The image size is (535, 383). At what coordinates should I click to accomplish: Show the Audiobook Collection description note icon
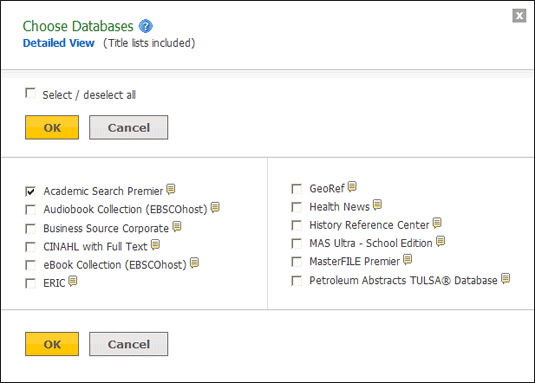[x=215, y=207]
